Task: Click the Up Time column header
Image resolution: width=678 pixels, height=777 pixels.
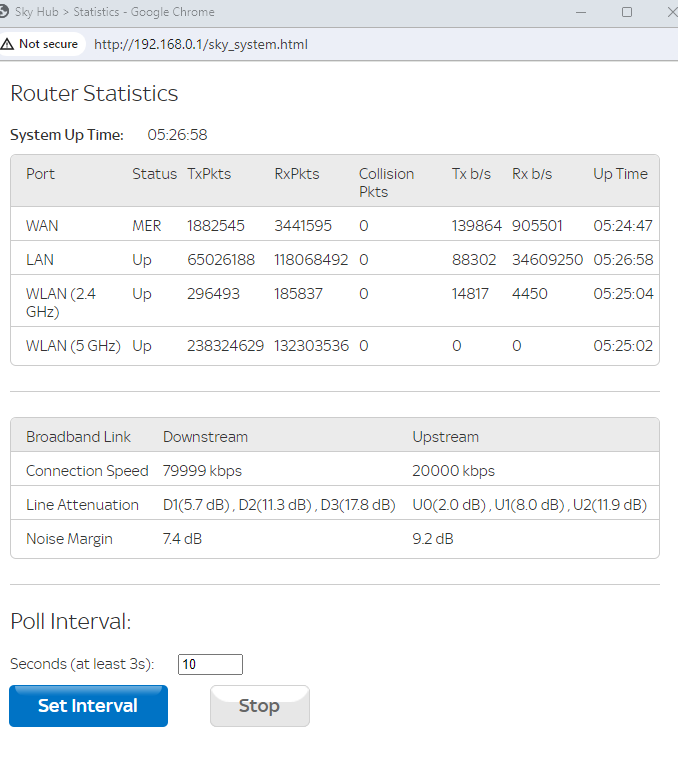Action: pos(620,174)
